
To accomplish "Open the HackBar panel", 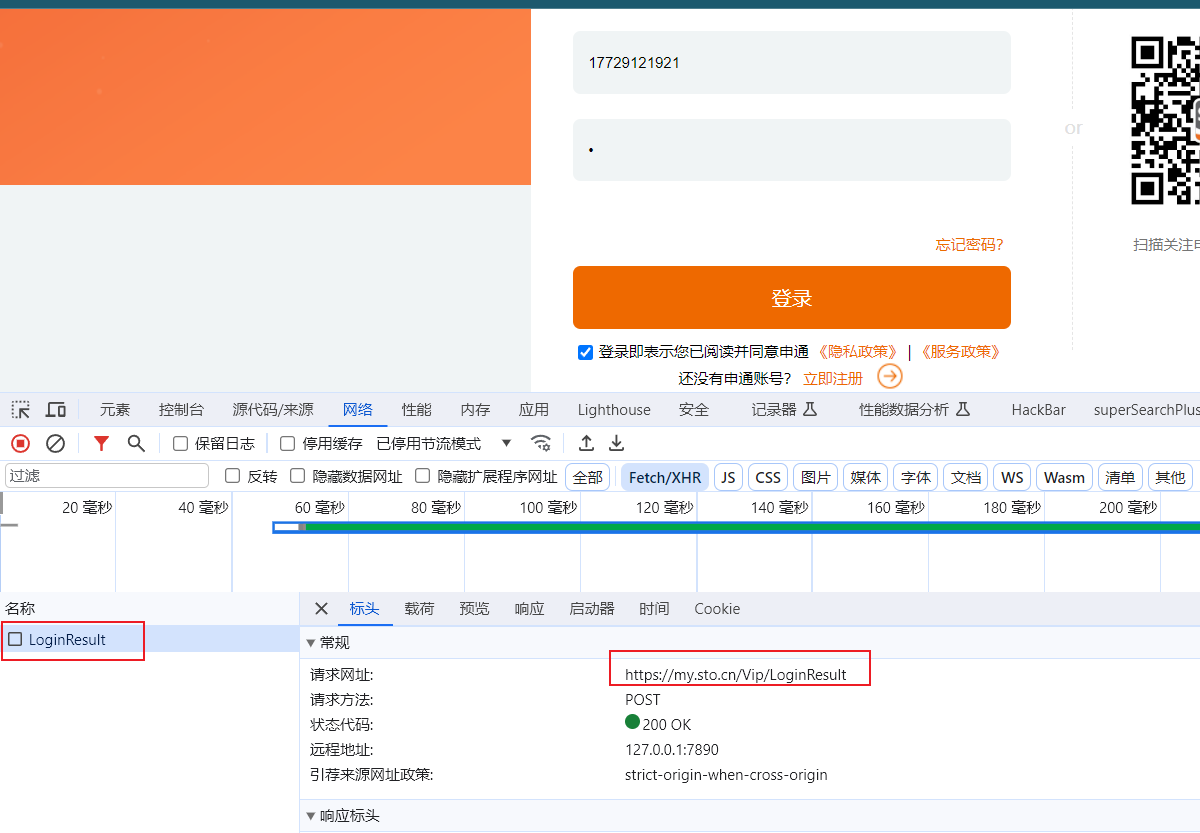I will 1039,409.
